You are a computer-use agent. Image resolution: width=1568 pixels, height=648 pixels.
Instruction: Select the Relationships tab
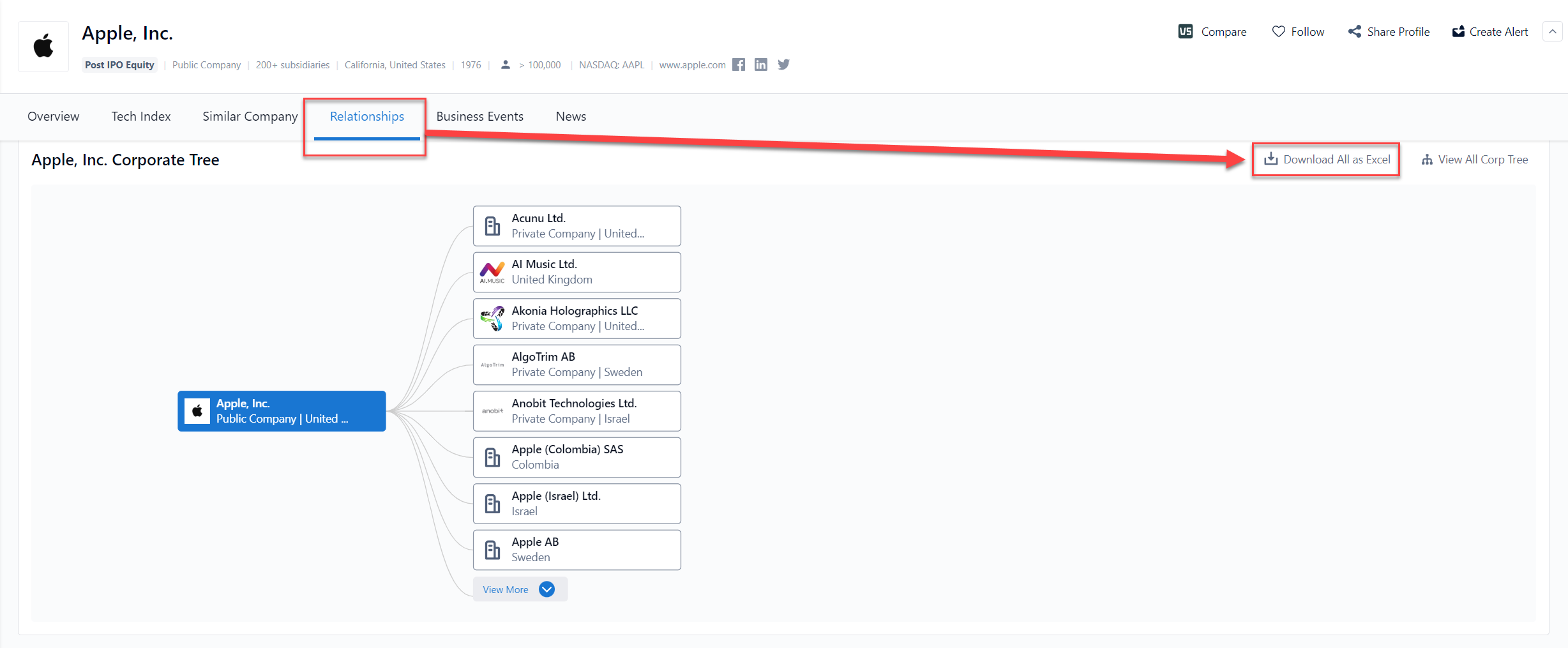pos(366,116)
